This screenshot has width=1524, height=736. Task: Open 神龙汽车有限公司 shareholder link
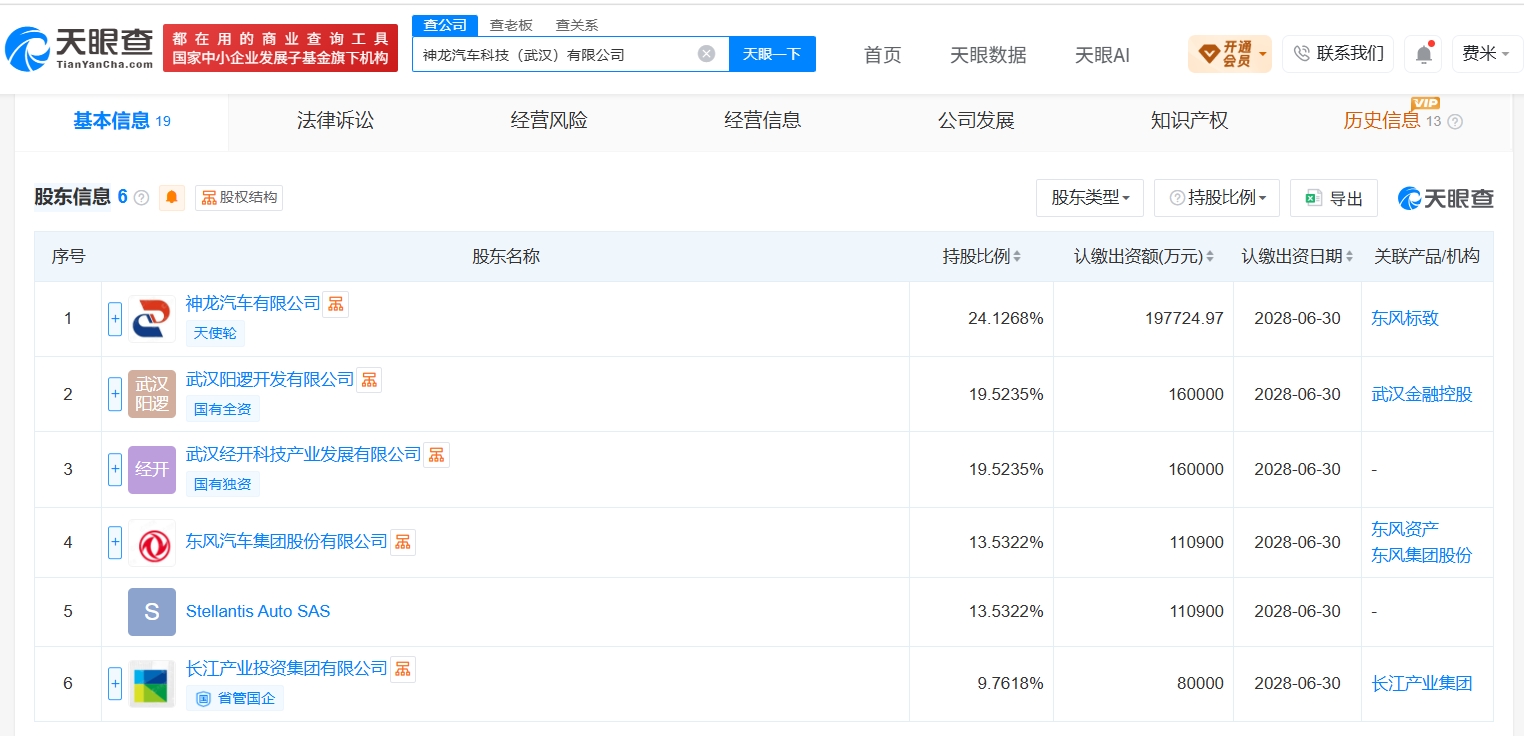(x=253, y=303)
